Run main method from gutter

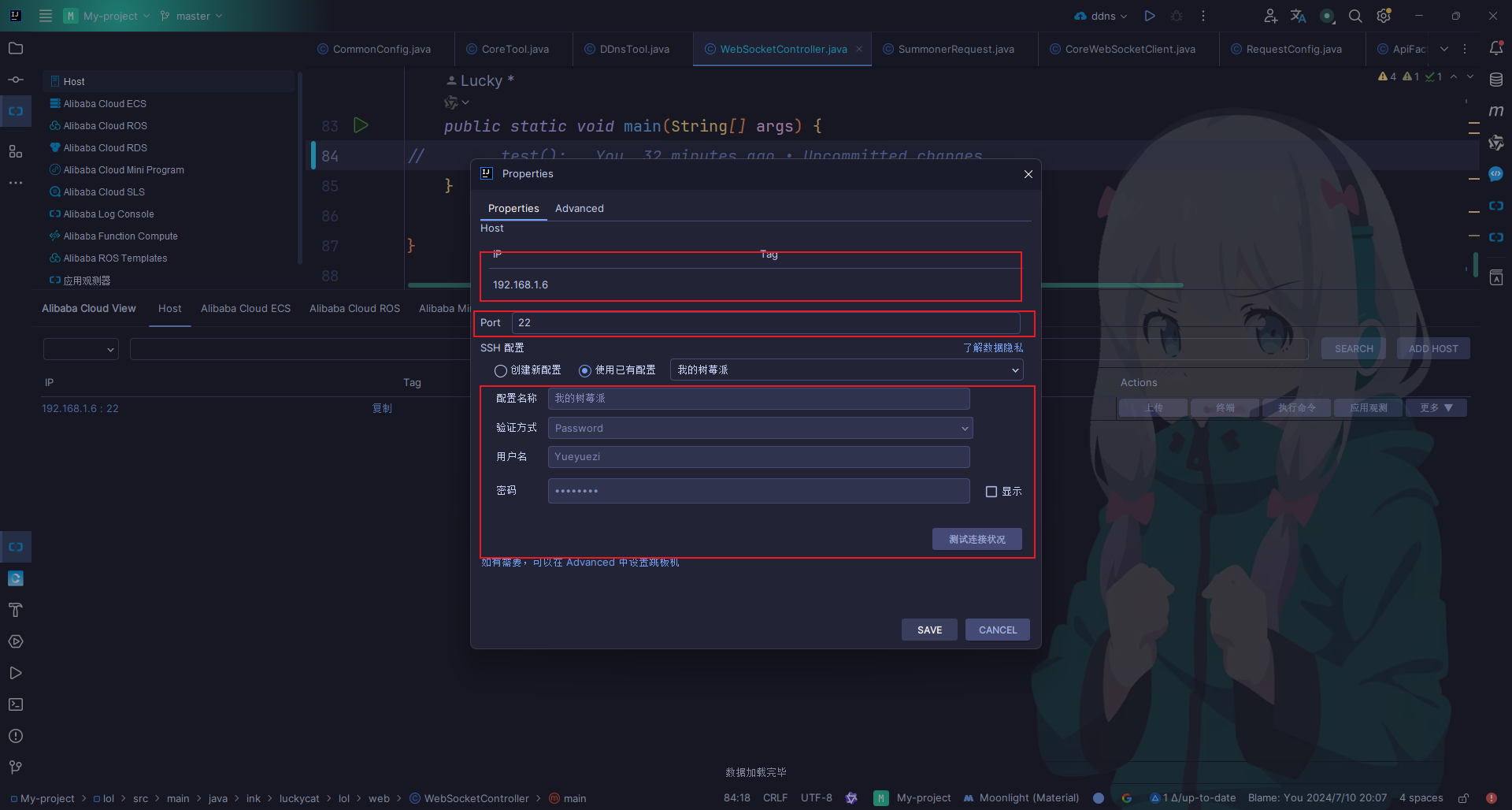click(361, 125)
